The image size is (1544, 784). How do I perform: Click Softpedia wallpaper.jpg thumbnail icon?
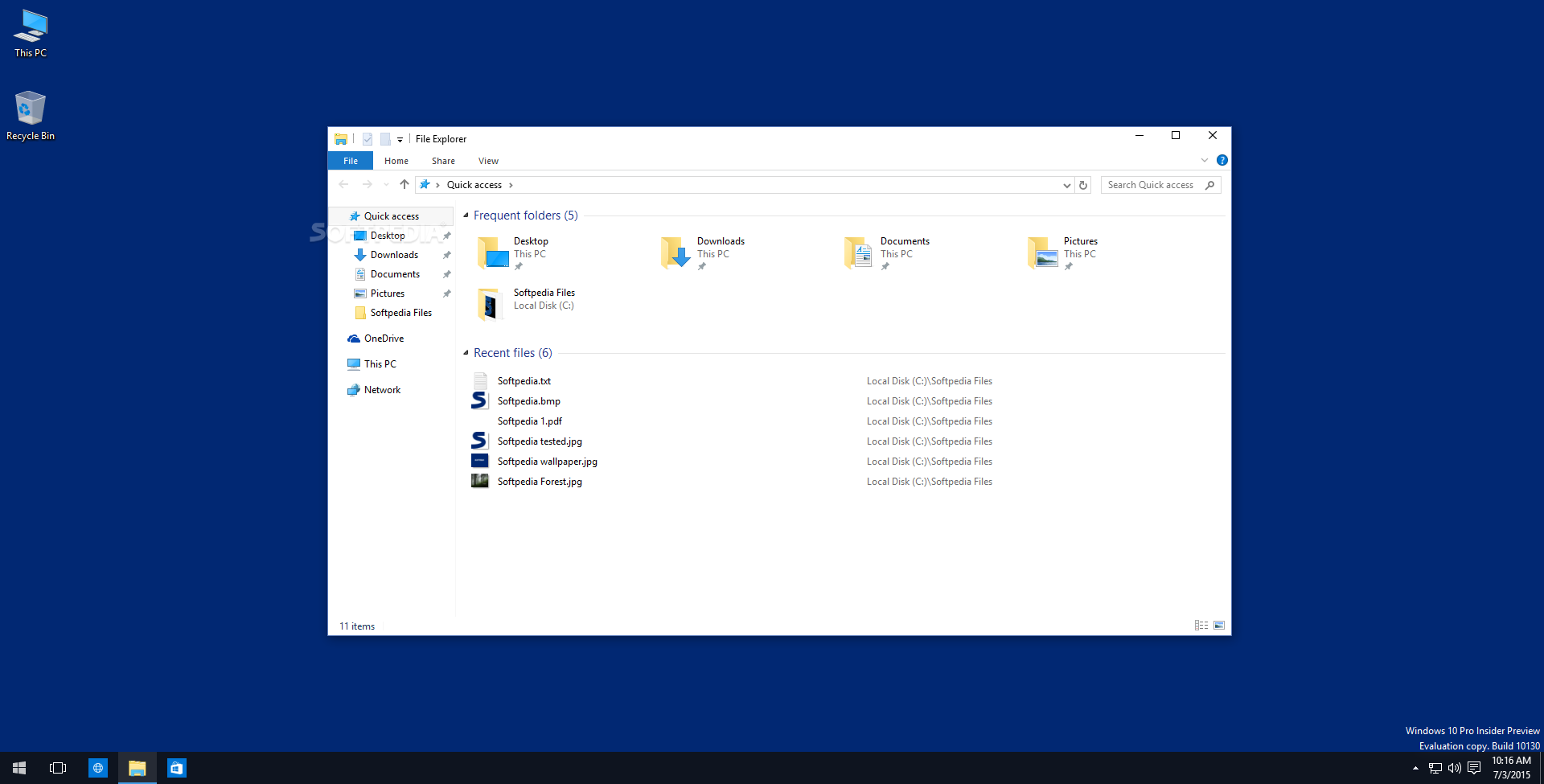480,461
